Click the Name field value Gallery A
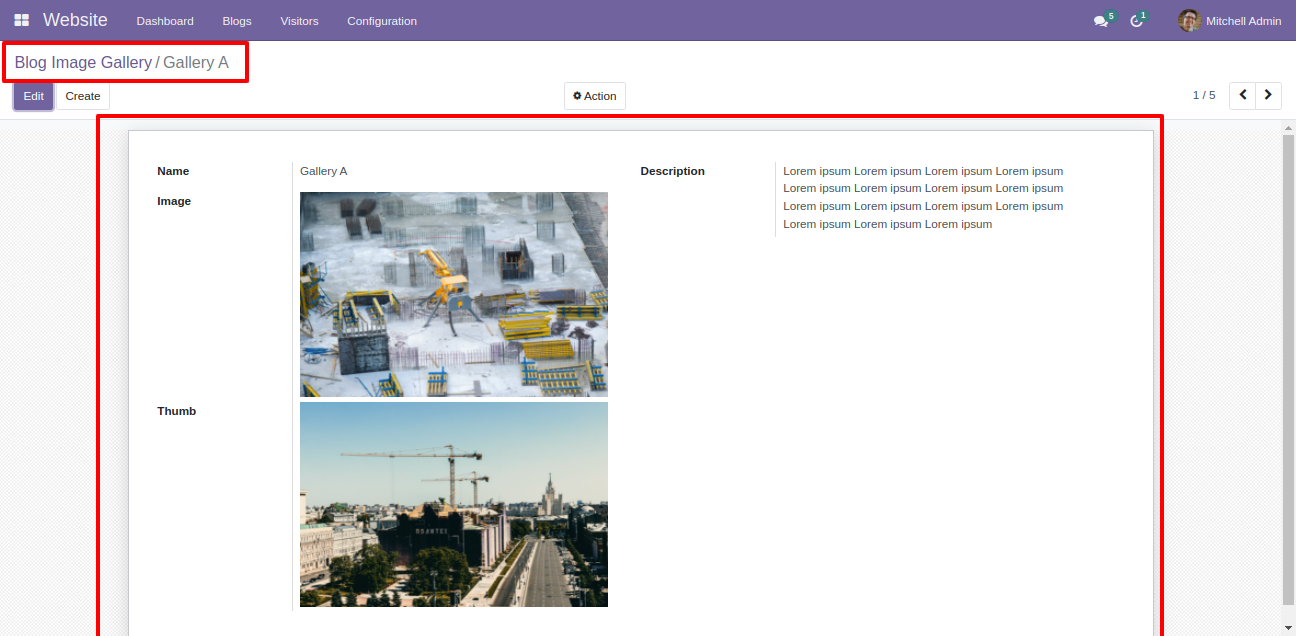The image size is (1296, 636). coord(324,171)
